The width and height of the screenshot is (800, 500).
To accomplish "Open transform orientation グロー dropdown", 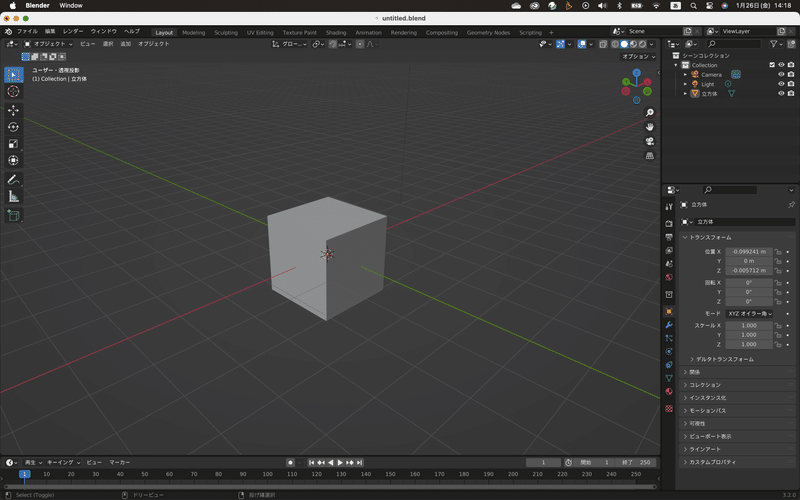I will click(x=289, y=44).
